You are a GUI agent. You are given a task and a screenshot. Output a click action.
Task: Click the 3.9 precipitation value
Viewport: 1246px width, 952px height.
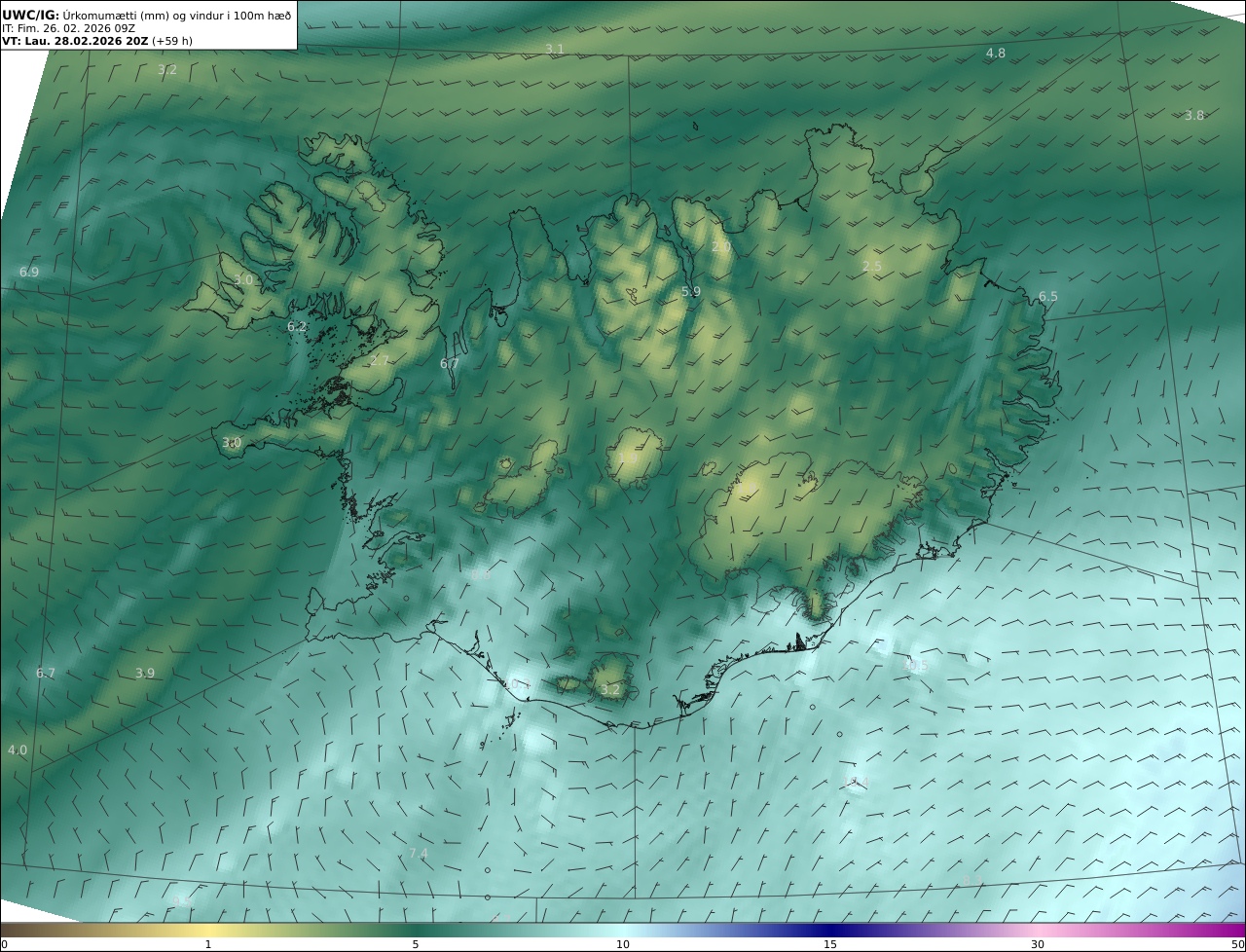pos(145,673)
